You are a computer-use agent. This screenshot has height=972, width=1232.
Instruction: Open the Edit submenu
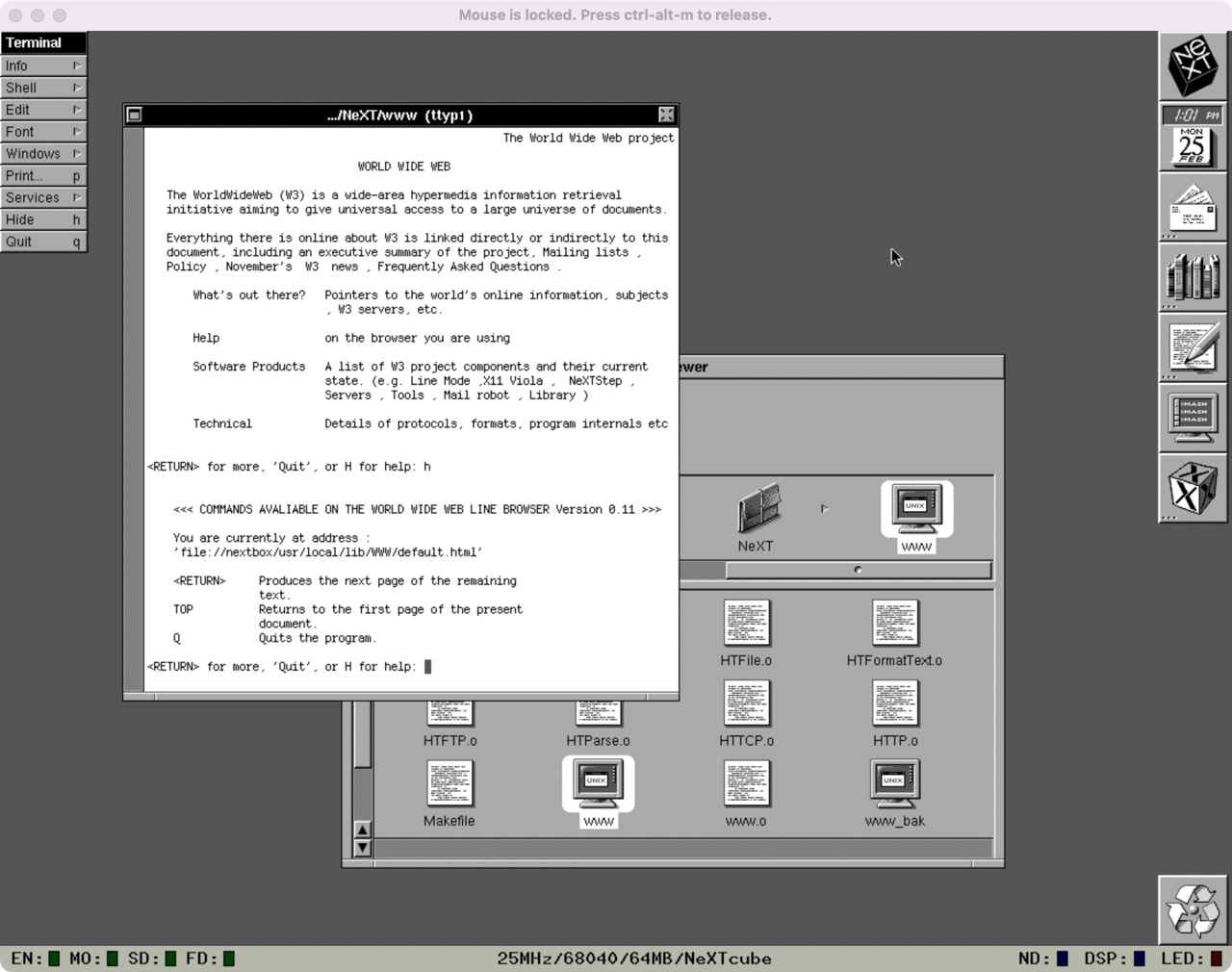click(x=43, y=110)
